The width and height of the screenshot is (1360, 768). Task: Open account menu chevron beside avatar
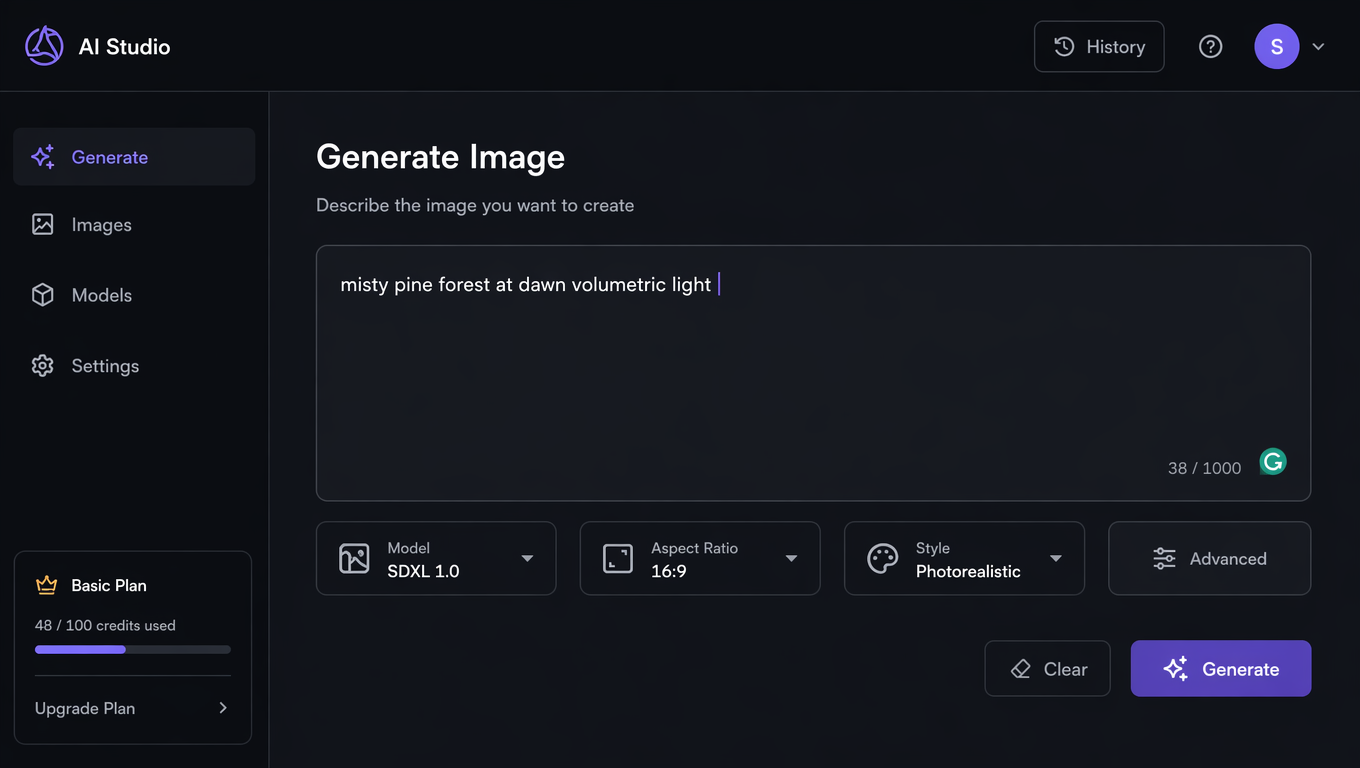[1318, 46]
